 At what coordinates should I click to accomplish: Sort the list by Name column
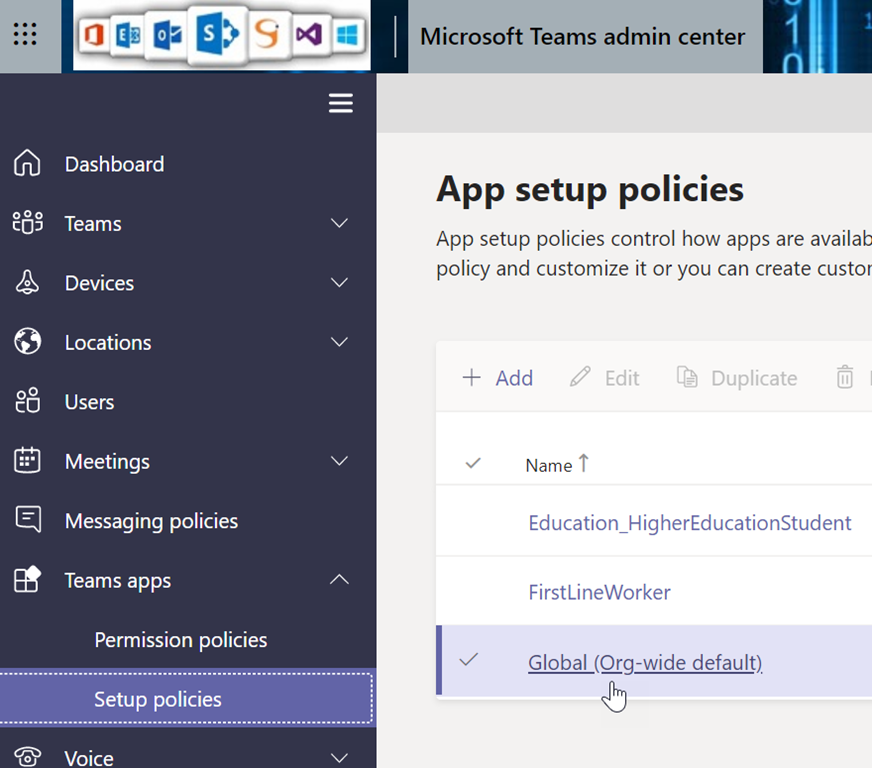[549, 465]
